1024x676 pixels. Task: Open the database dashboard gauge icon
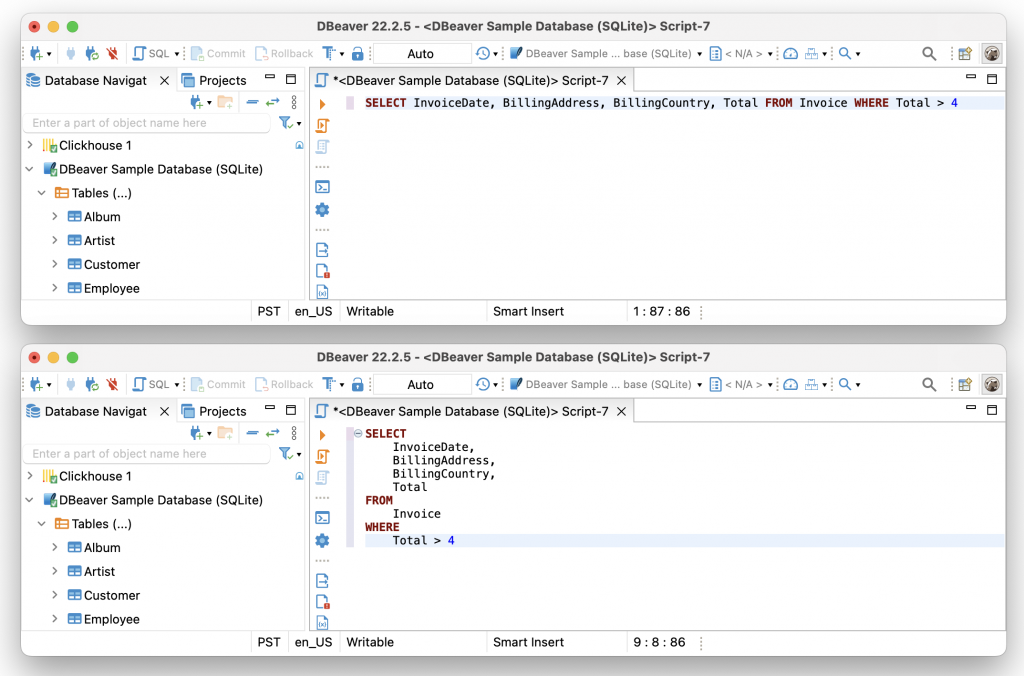[790, 53]
